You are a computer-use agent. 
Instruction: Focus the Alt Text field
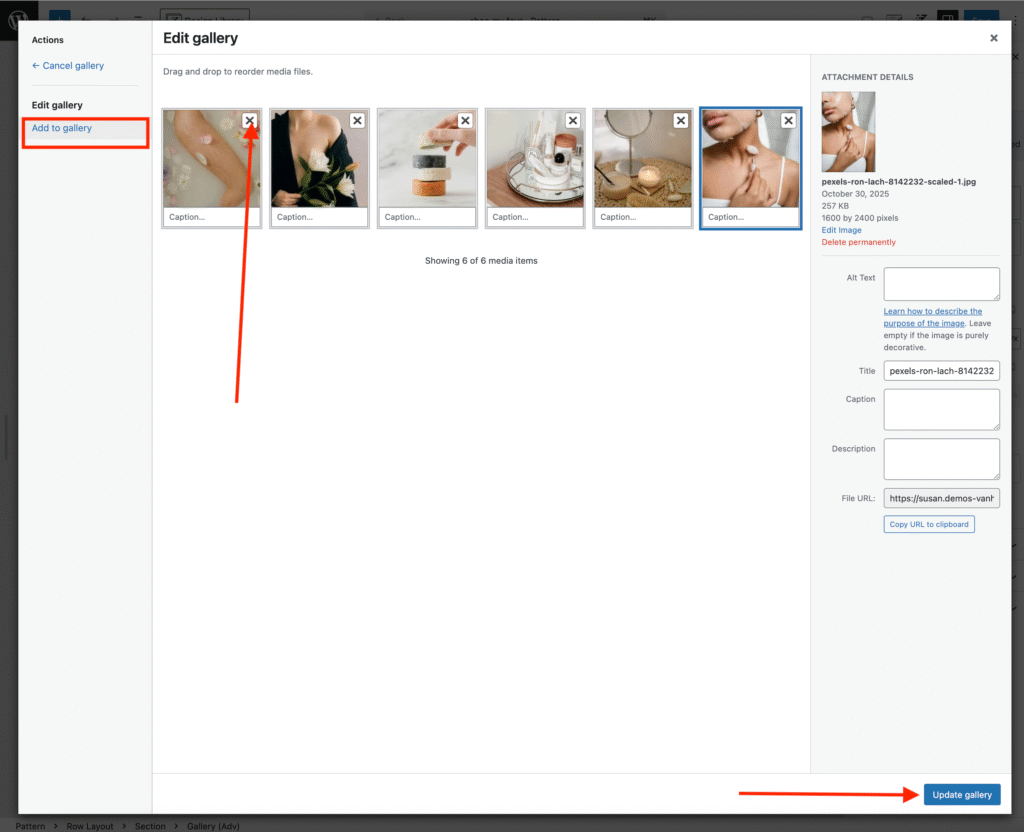tap(941, 284)
